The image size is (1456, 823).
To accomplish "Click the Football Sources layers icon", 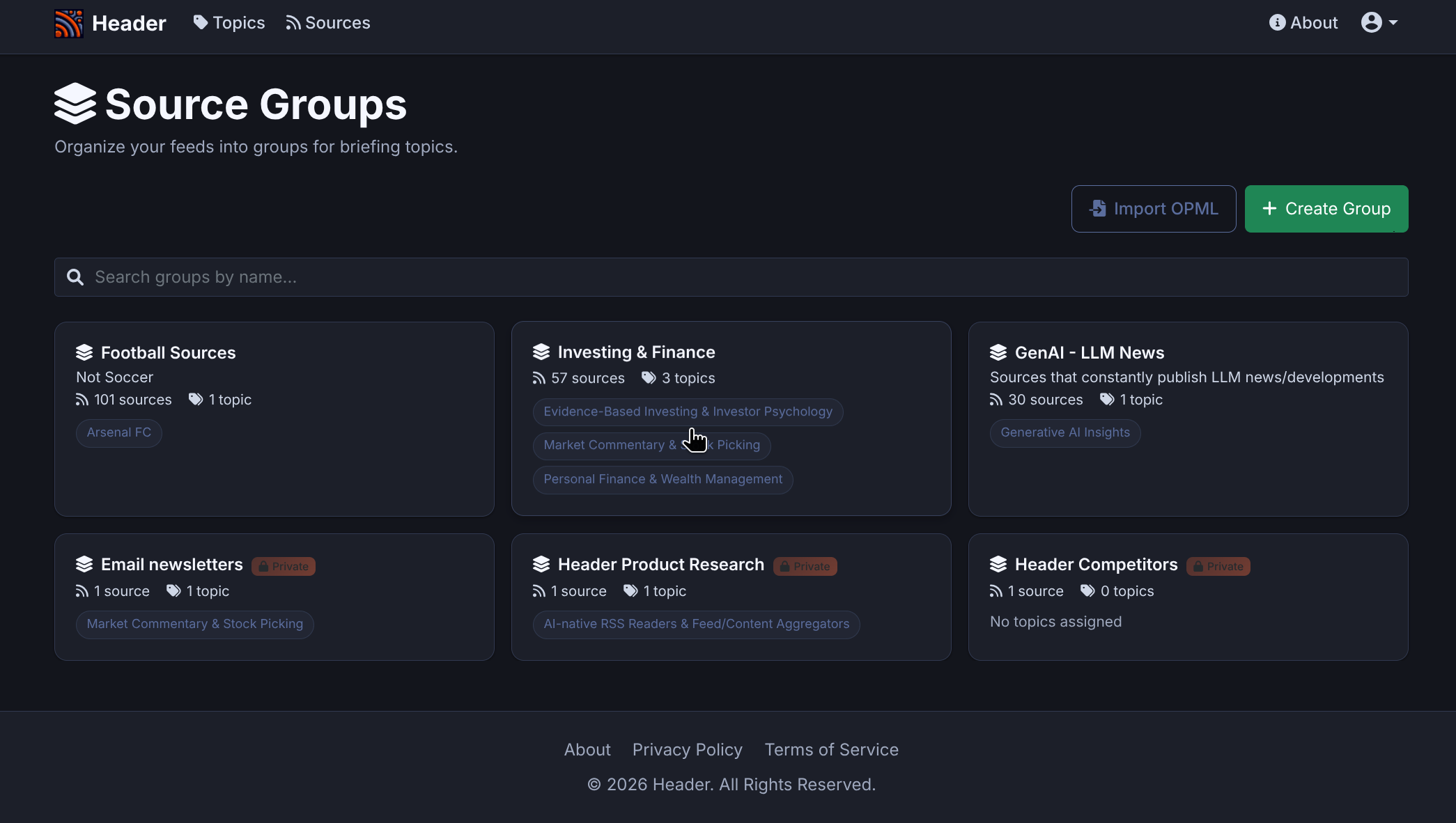I will tap(84, 353).
